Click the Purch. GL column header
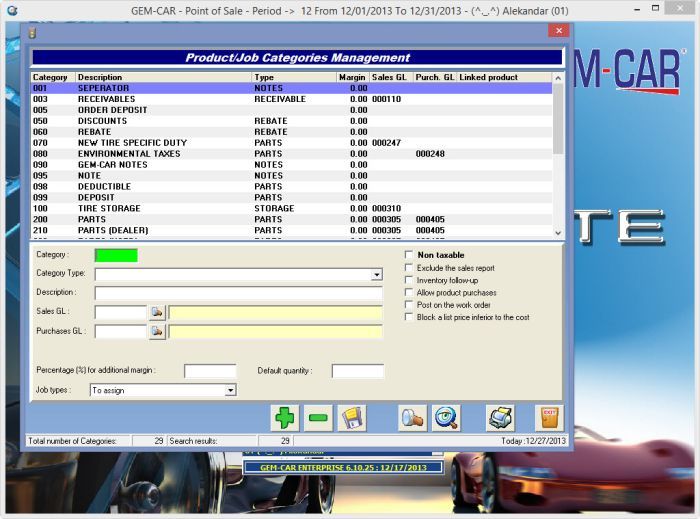The height and width of the screenshot is (519, 700). click(434, 77)
